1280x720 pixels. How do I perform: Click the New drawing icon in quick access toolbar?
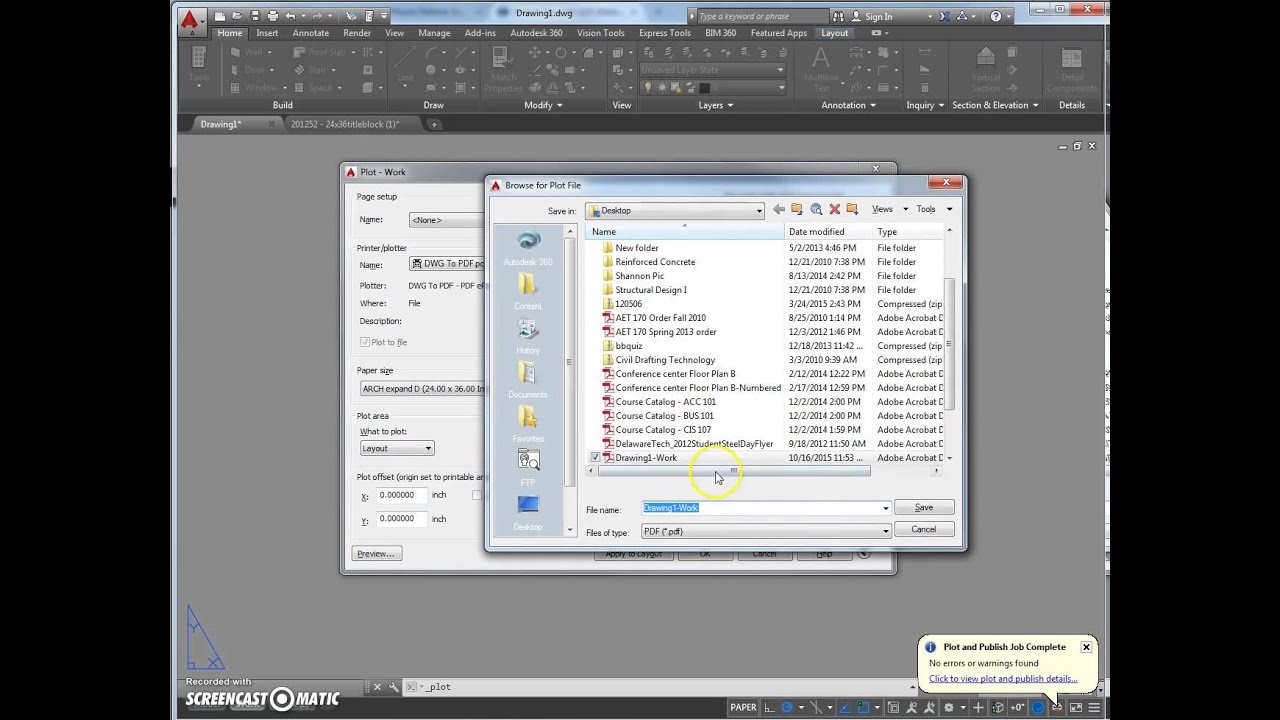pos(219,16)
